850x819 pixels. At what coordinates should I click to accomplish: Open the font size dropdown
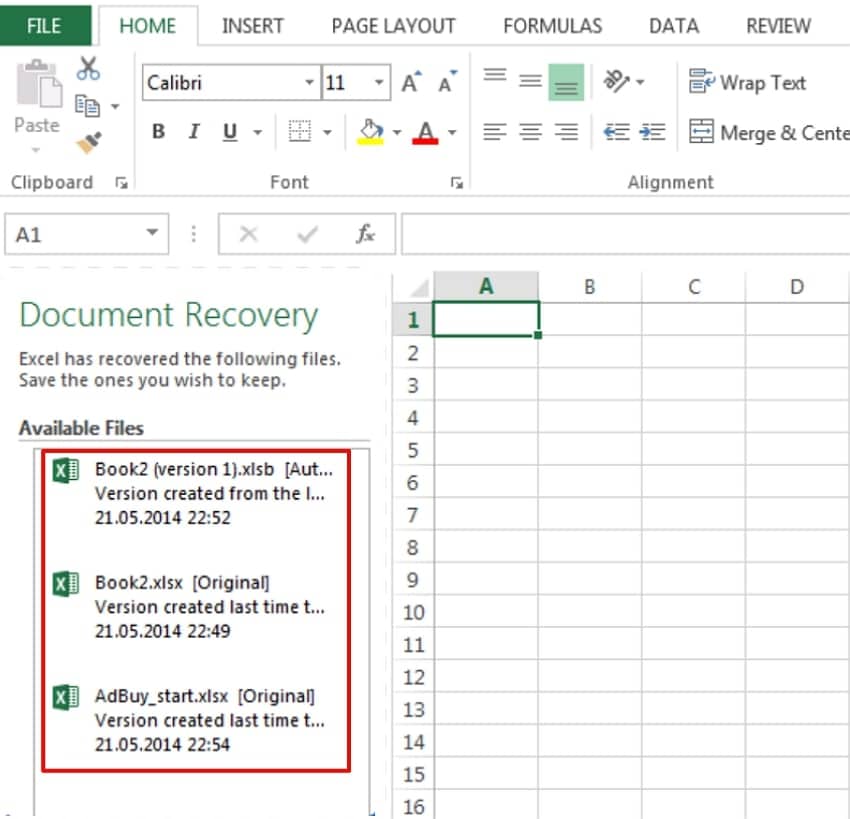(x=379, y=81)
